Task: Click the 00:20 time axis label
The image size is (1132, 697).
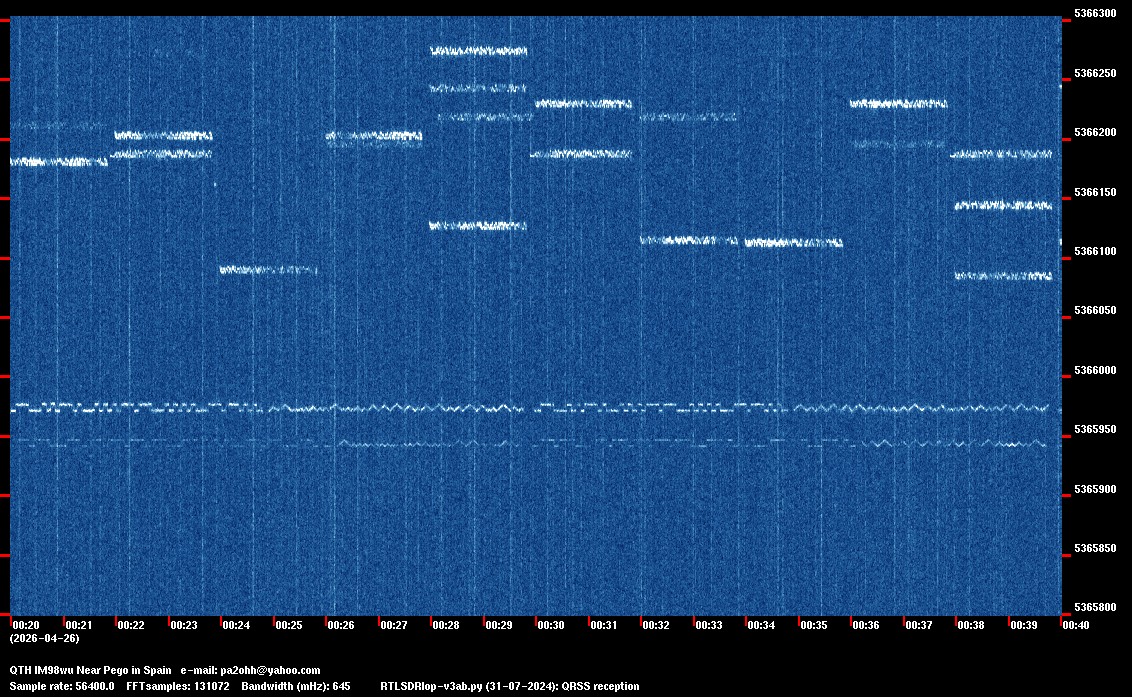Action: point(26,625)
